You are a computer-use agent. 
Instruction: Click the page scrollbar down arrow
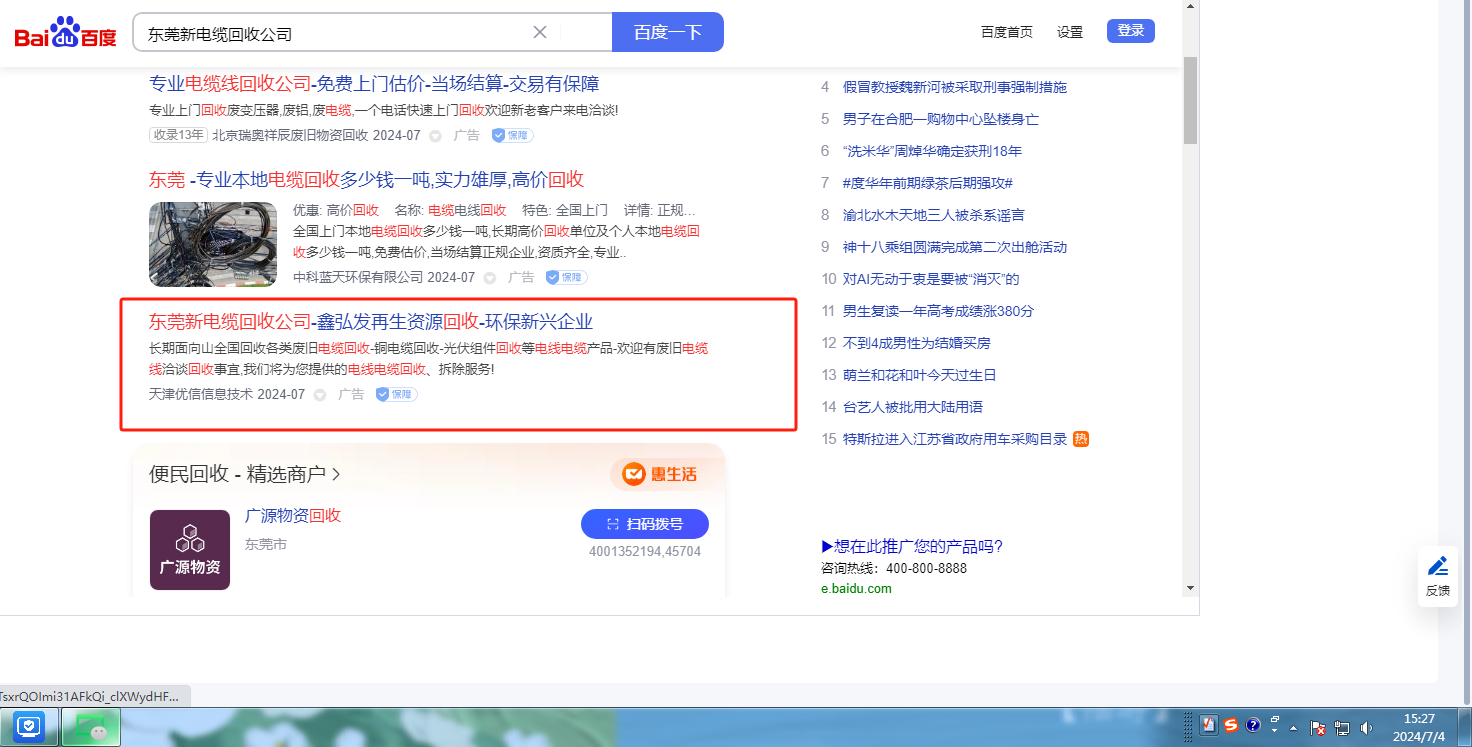coord(1190,587)
